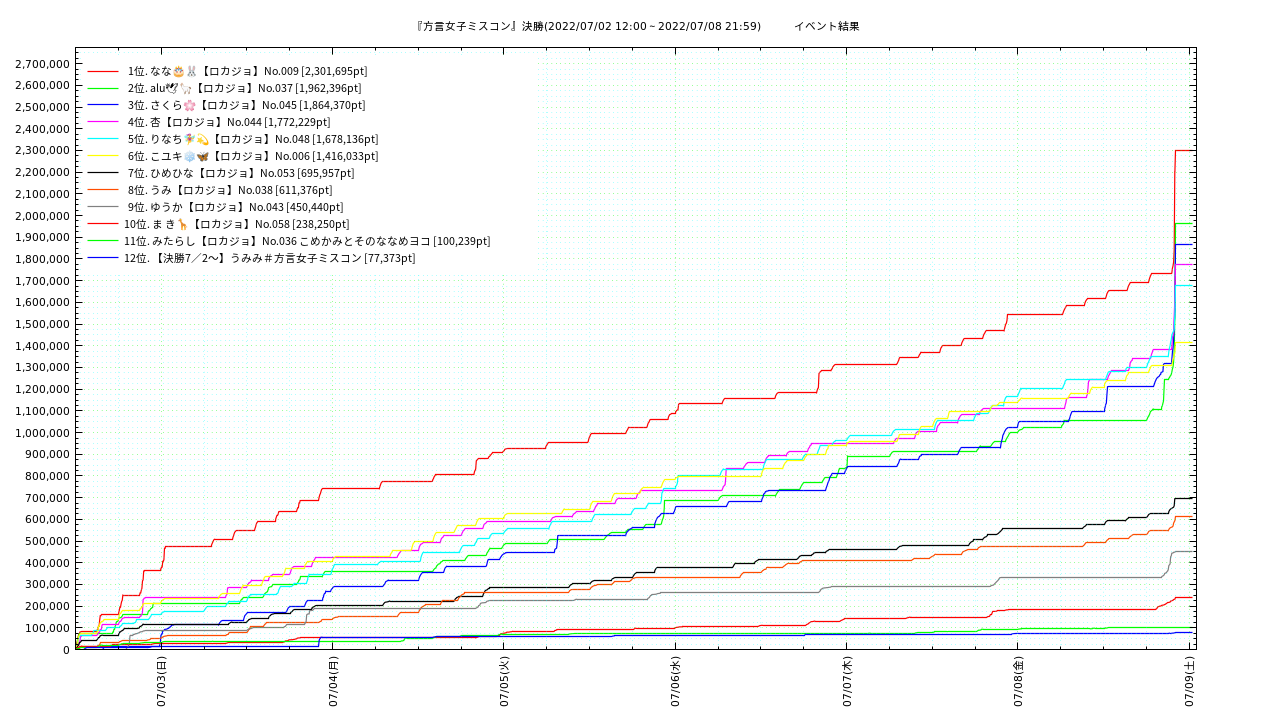Viewport: 1280px width, 720px height.
Task: Click the 07/07(木) date label on x-axis
Action: click(847, 681)
